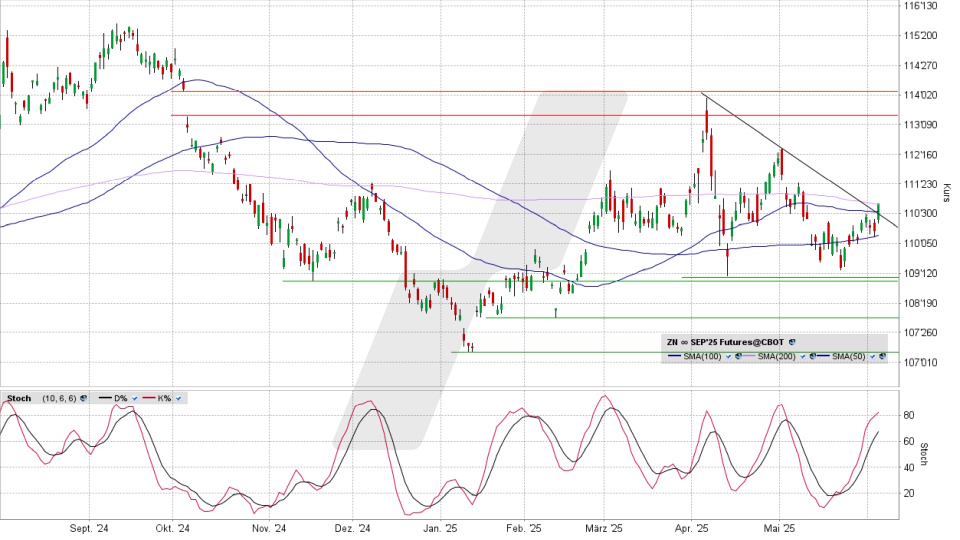Click the ZN SEP'25 Futures@CBOT title

(725, 342)
